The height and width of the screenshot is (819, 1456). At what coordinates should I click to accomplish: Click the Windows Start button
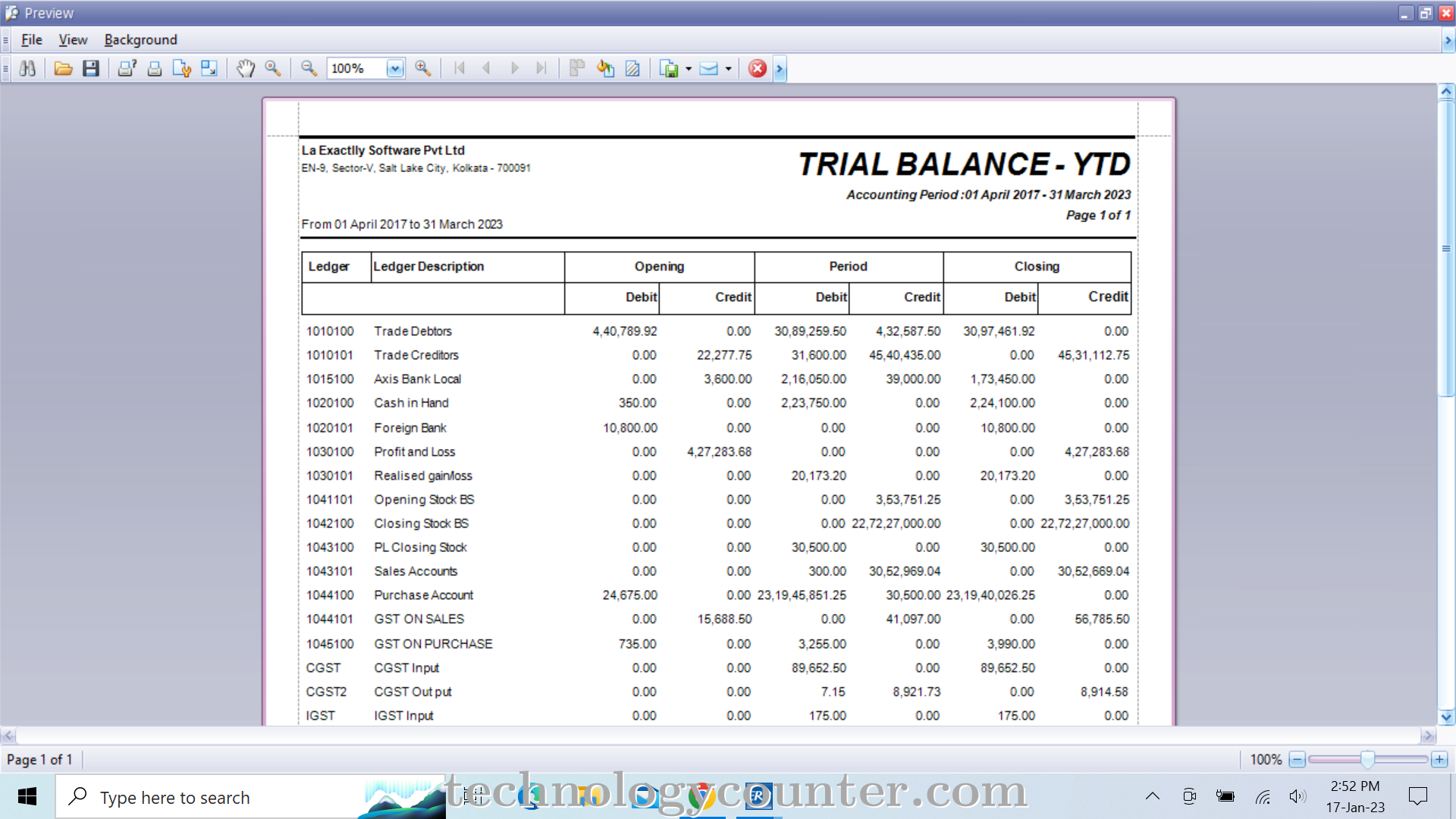point(27,796)
